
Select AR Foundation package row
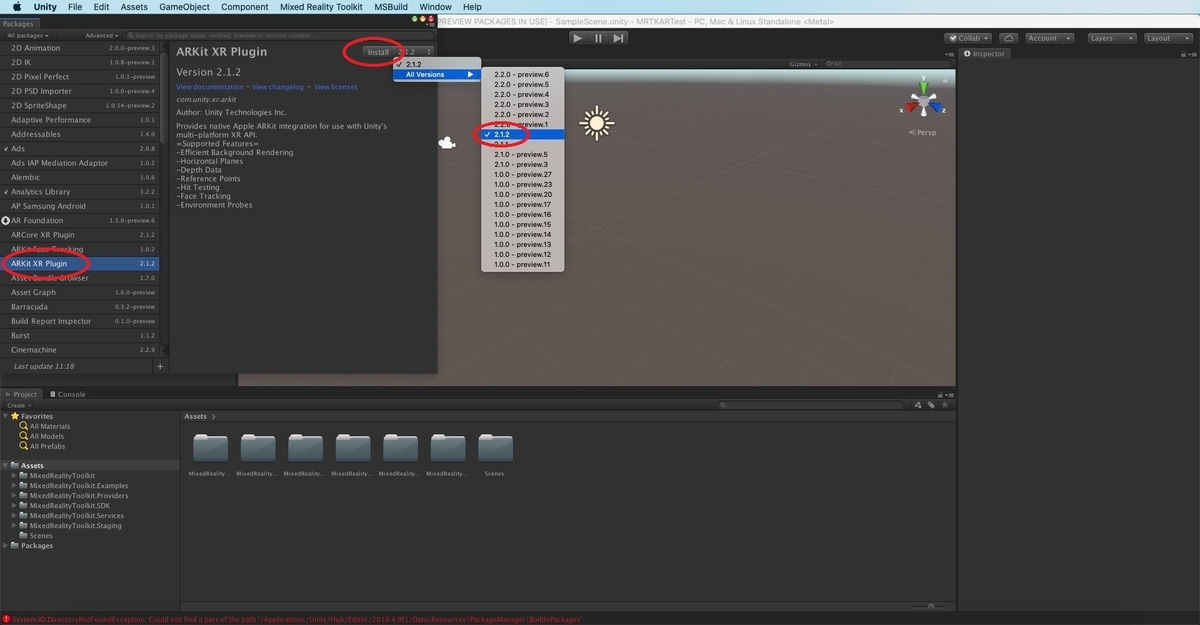(80, 220)
